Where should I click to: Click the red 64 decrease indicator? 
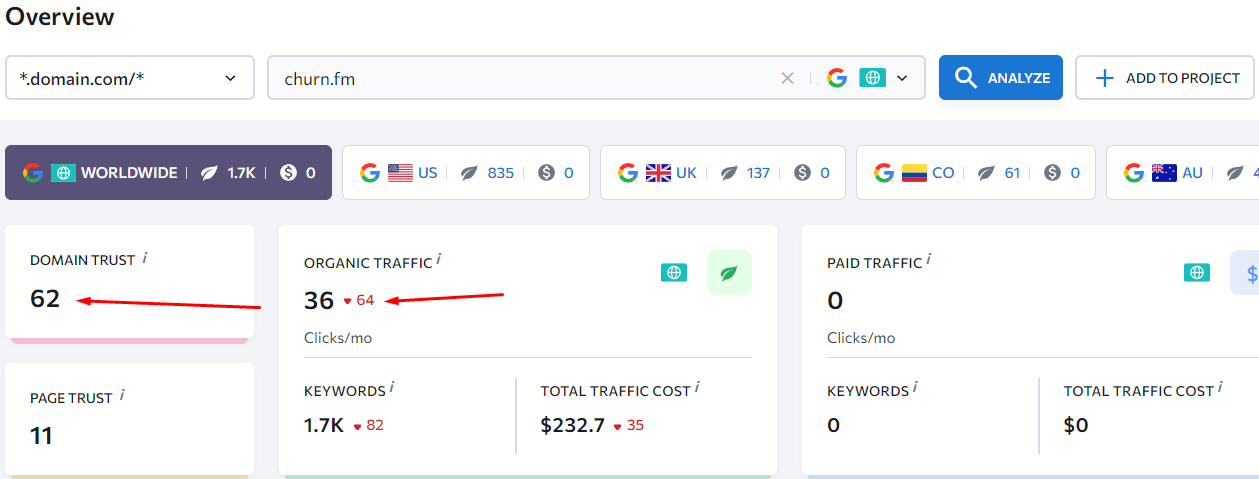(359, 300)
